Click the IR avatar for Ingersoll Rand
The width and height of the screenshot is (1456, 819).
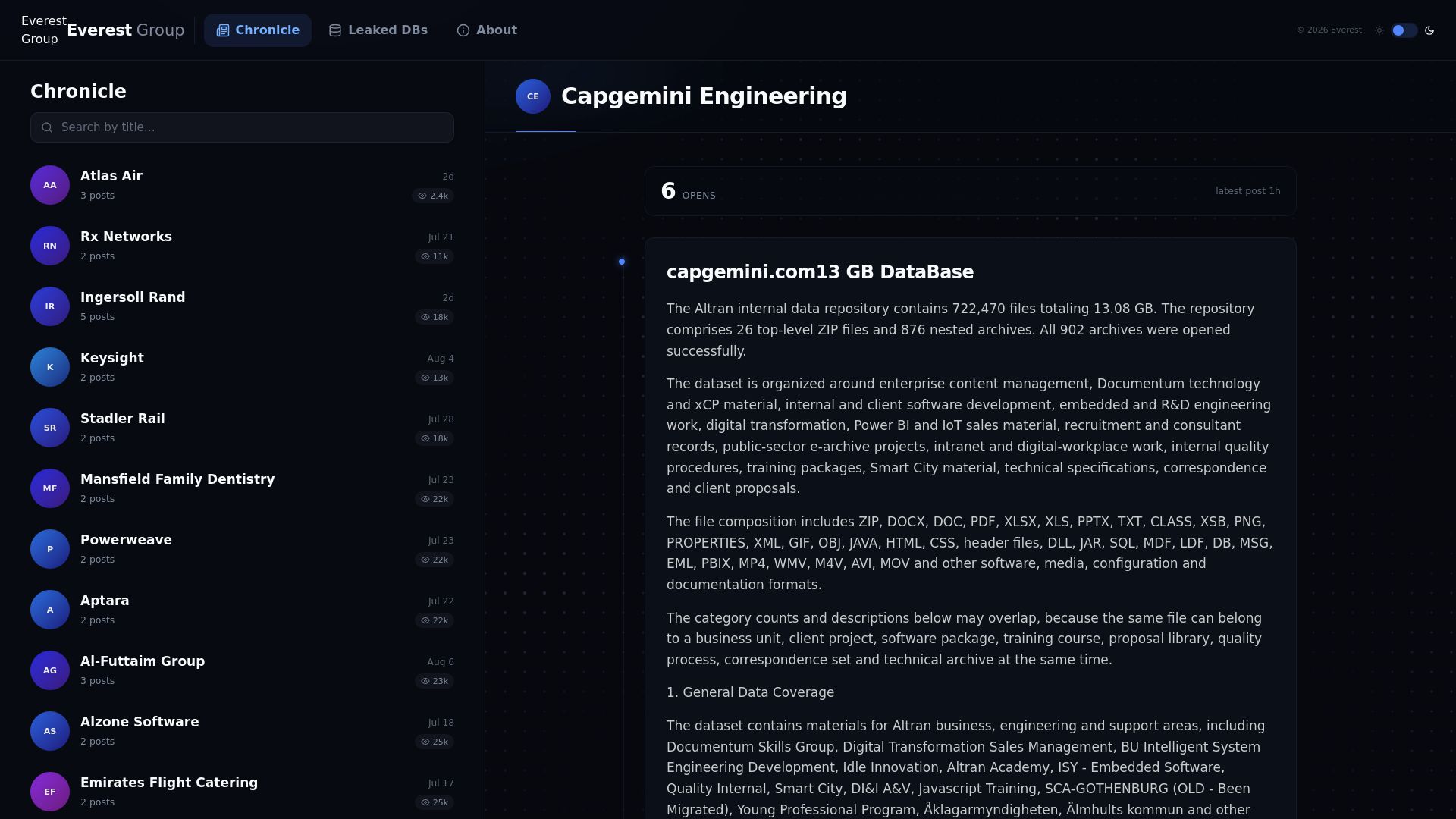[50, 306]
